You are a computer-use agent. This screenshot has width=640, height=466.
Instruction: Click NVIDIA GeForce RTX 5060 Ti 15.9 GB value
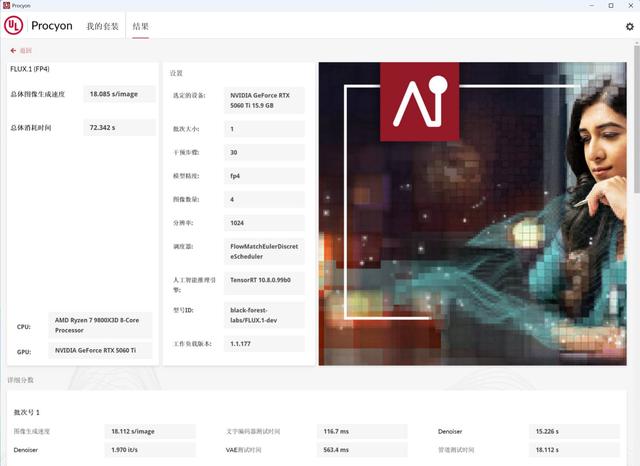pyautogui.click(x=264, y=100)
